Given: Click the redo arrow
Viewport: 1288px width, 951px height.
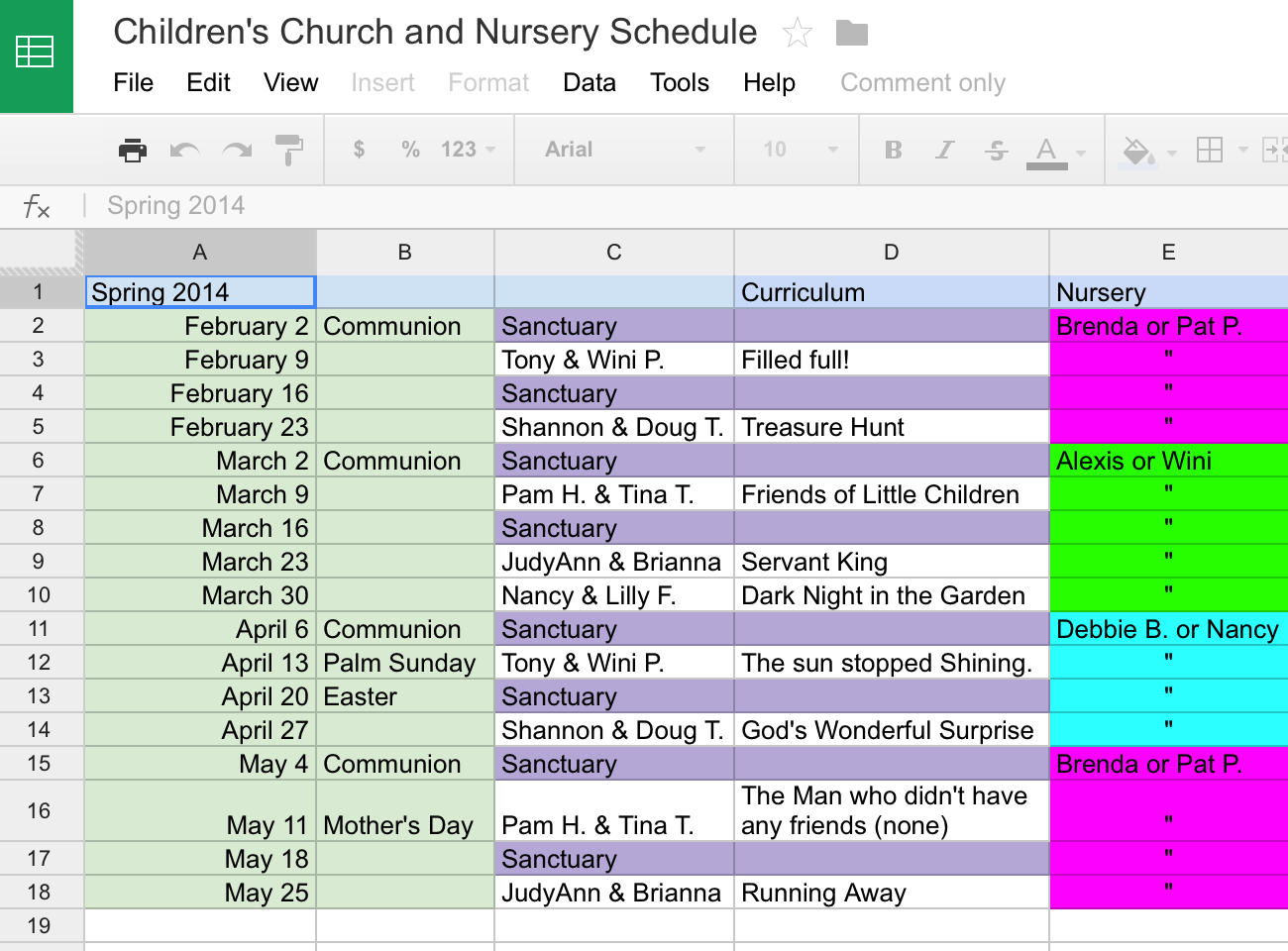Looking at the screenshot, I should click(x=237, y=150).
